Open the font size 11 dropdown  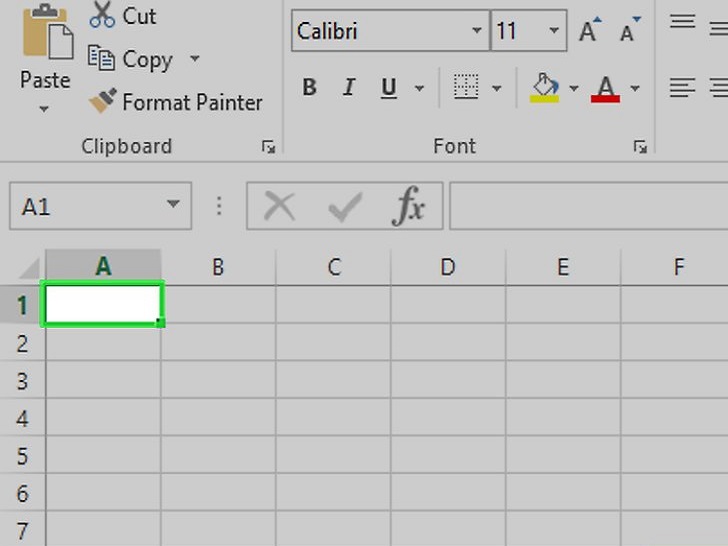[554, 31]
